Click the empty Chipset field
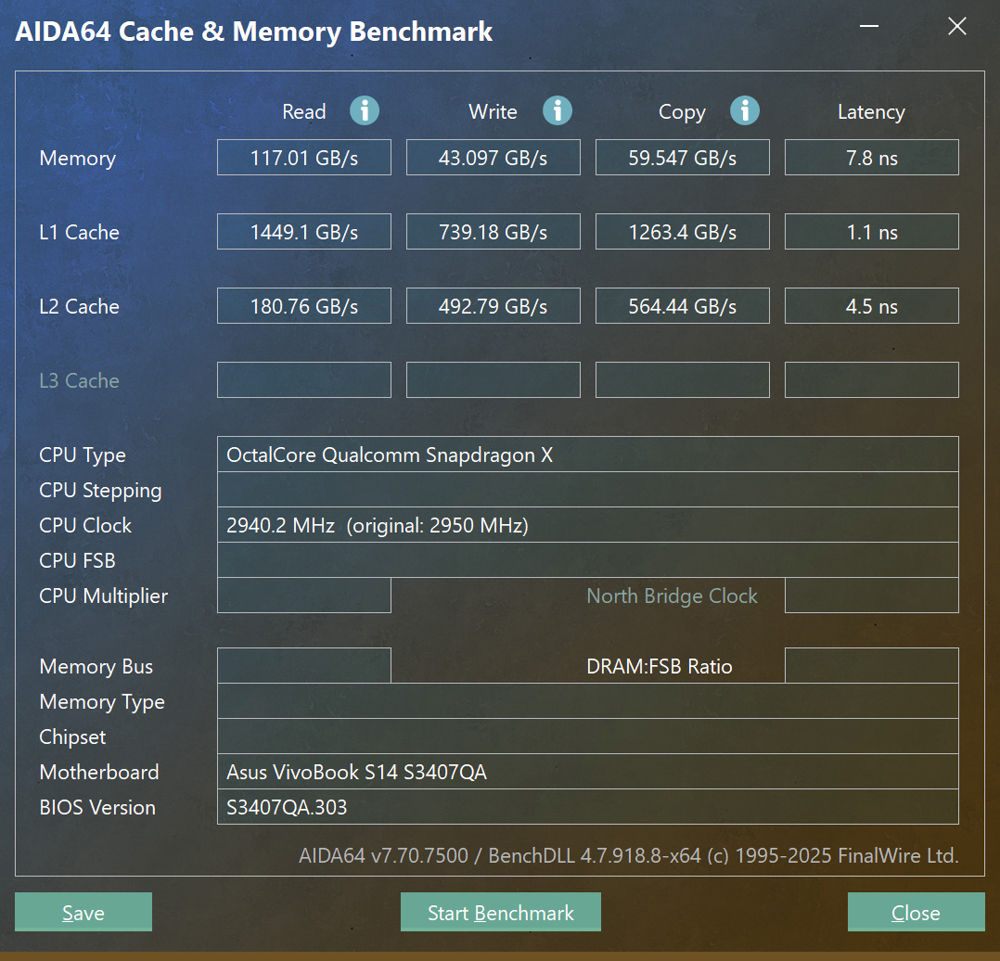This screenshot has height=961, width=1000. point(588,737)
